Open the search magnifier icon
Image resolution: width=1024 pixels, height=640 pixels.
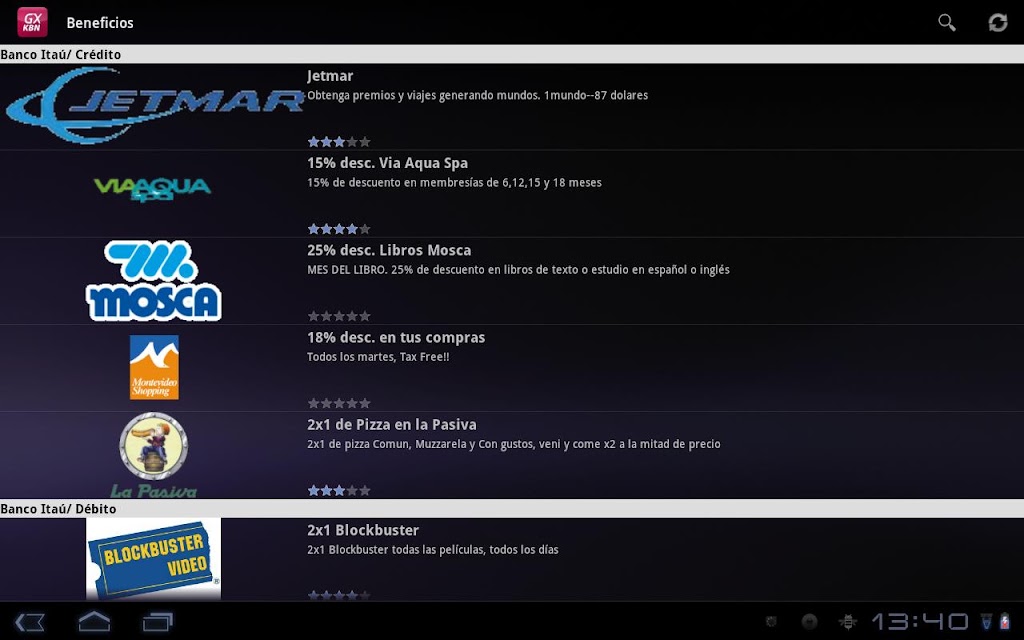(946, 22)
